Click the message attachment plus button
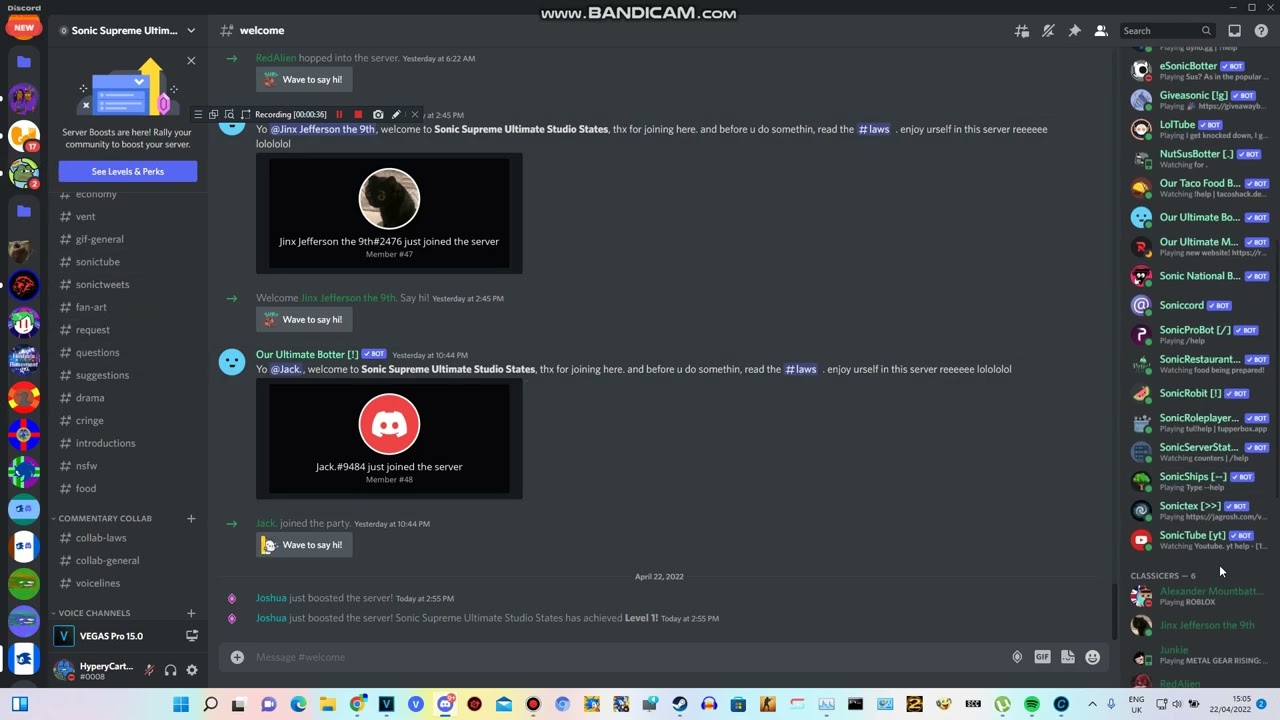This screenshot has width=1280, height=720. (237, 657)
